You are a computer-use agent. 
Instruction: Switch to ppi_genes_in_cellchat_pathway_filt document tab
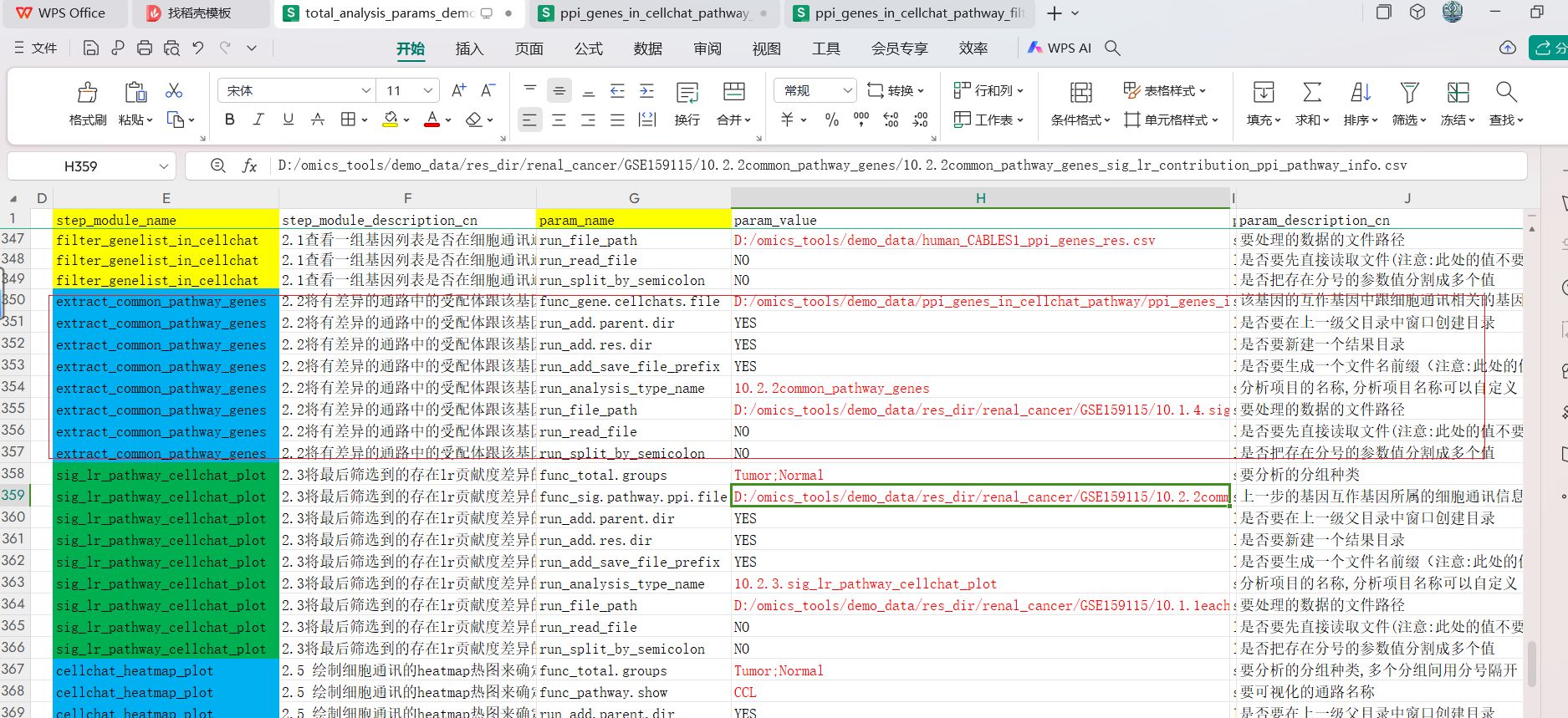pos(909,13)
